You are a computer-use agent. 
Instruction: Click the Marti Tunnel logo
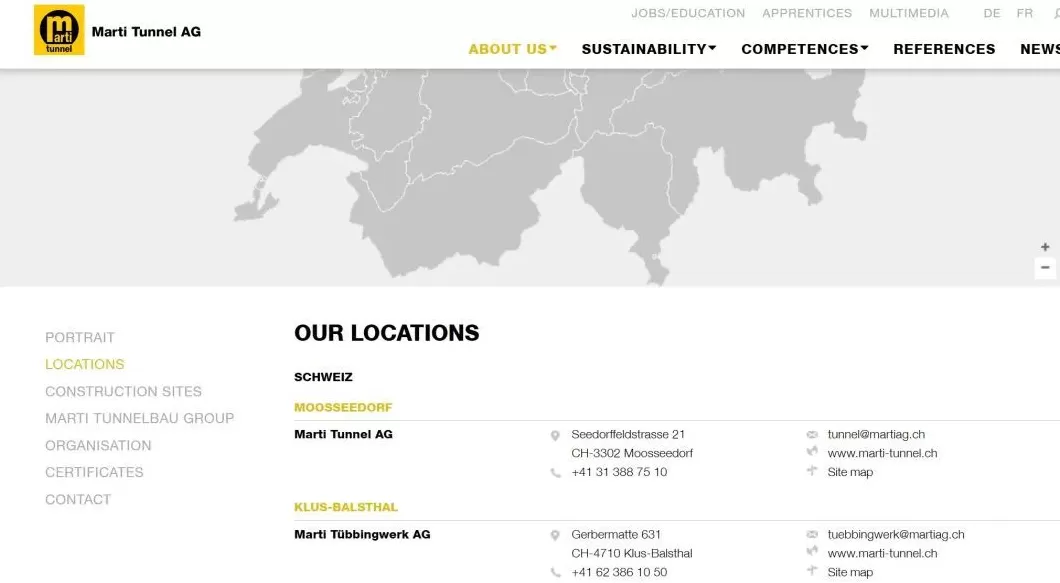pyautogui.click(x=59, y=30)
